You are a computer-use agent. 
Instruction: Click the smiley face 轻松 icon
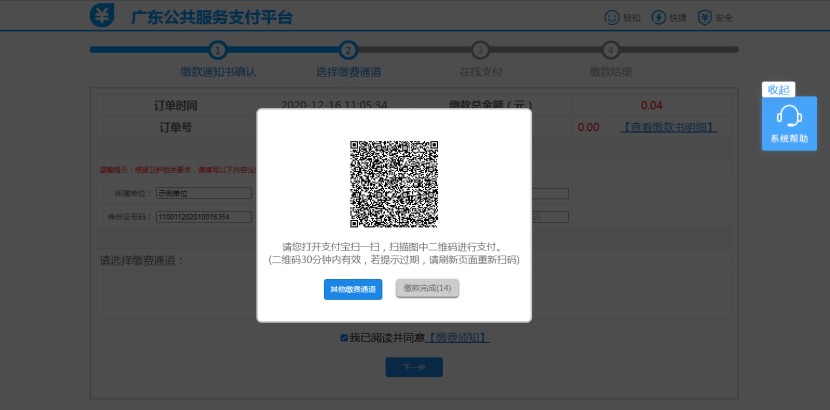[x=612, y=17]
